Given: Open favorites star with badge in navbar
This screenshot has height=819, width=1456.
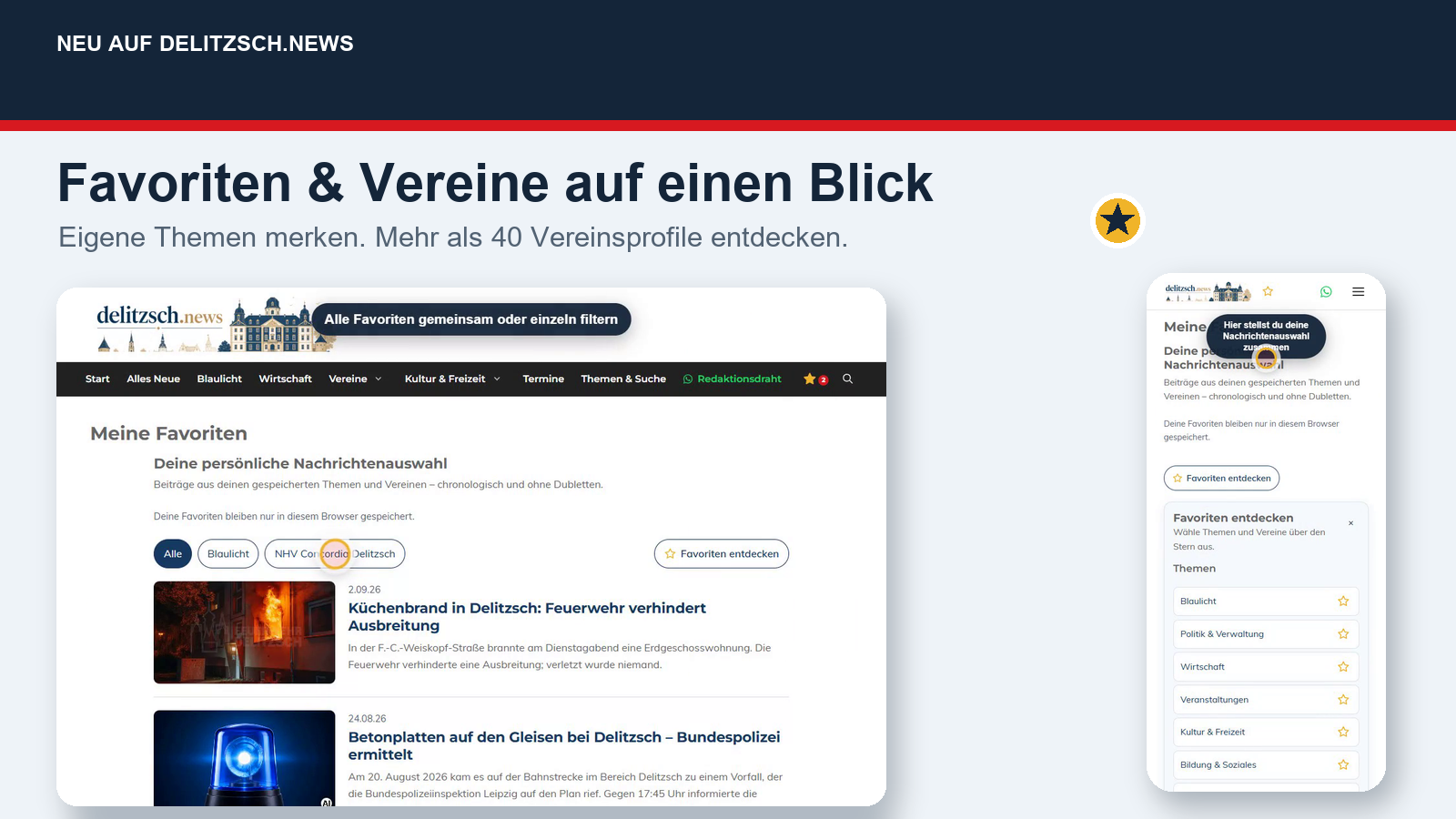Looking at the screenshot, I should pyautogui.click(x=815, y=379).
